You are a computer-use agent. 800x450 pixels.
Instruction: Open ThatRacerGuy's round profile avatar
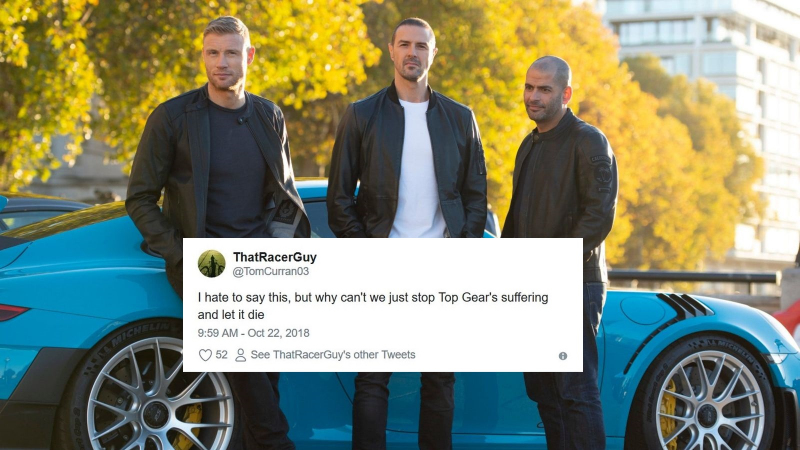point(212,264)
